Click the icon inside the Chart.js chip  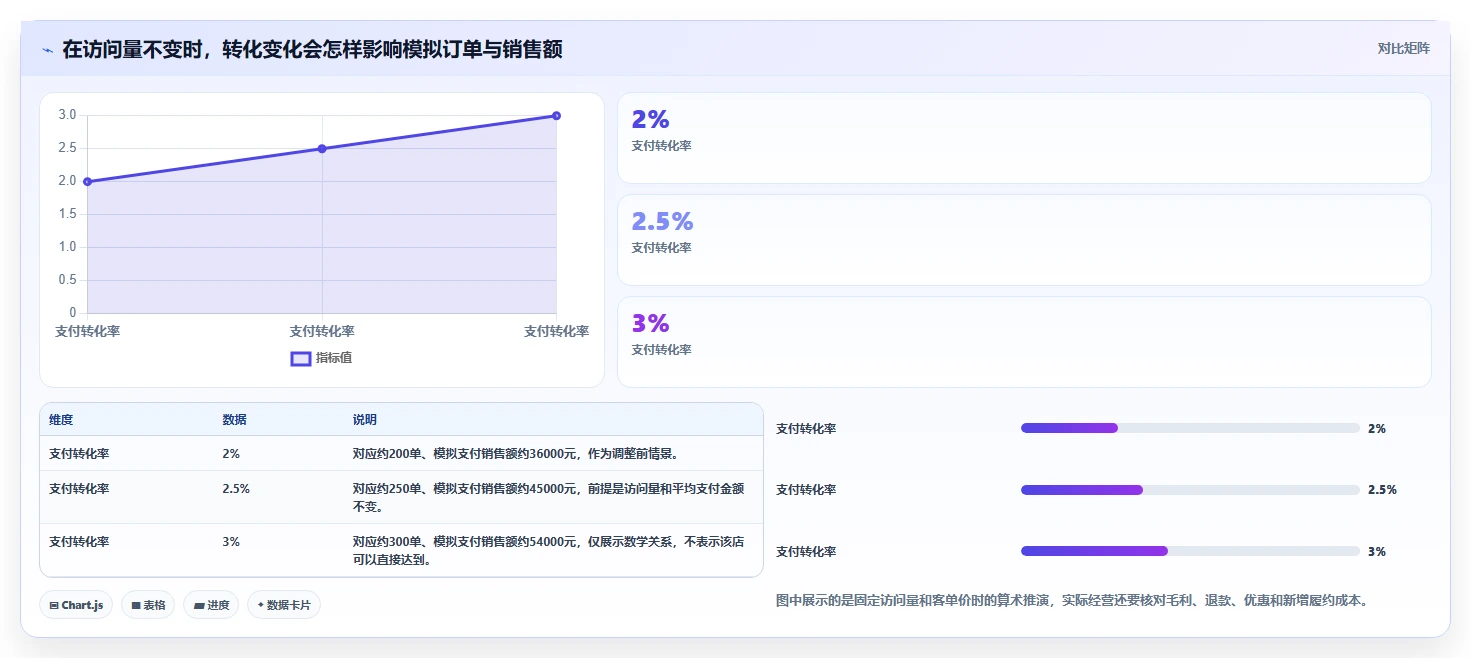(54, 605)
